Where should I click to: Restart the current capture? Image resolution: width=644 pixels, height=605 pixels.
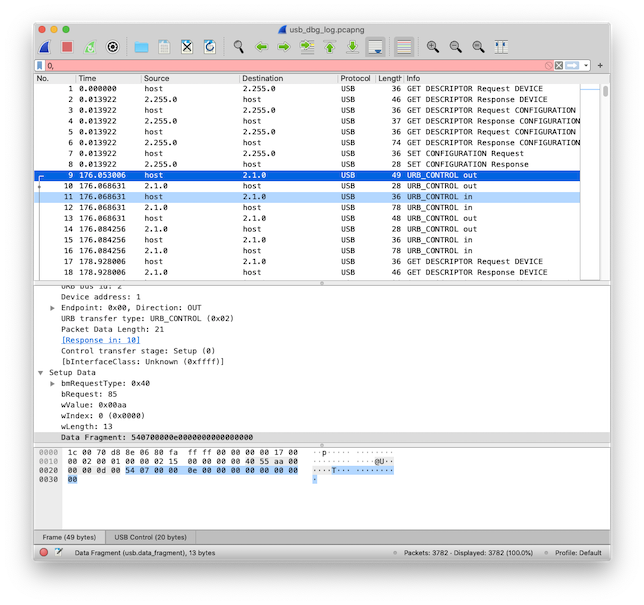point(90,47)
